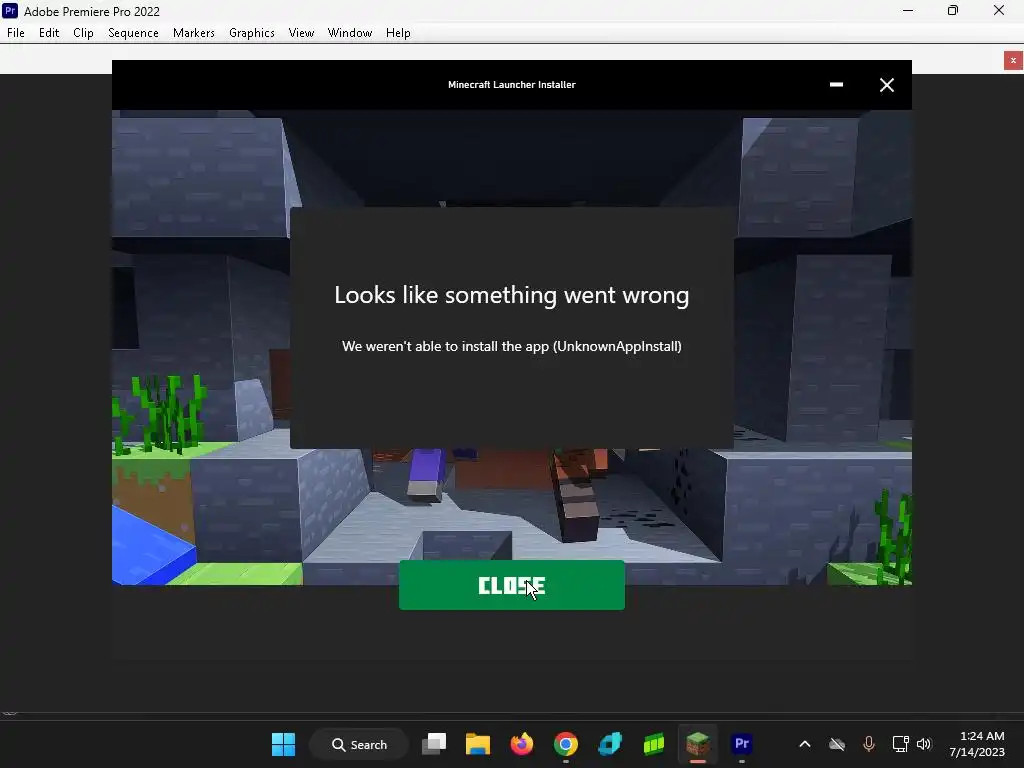This screenshot has height=768, width=1024.
Task: Click the Premiere Pro app icon in title bar
Action: (10, 10)
